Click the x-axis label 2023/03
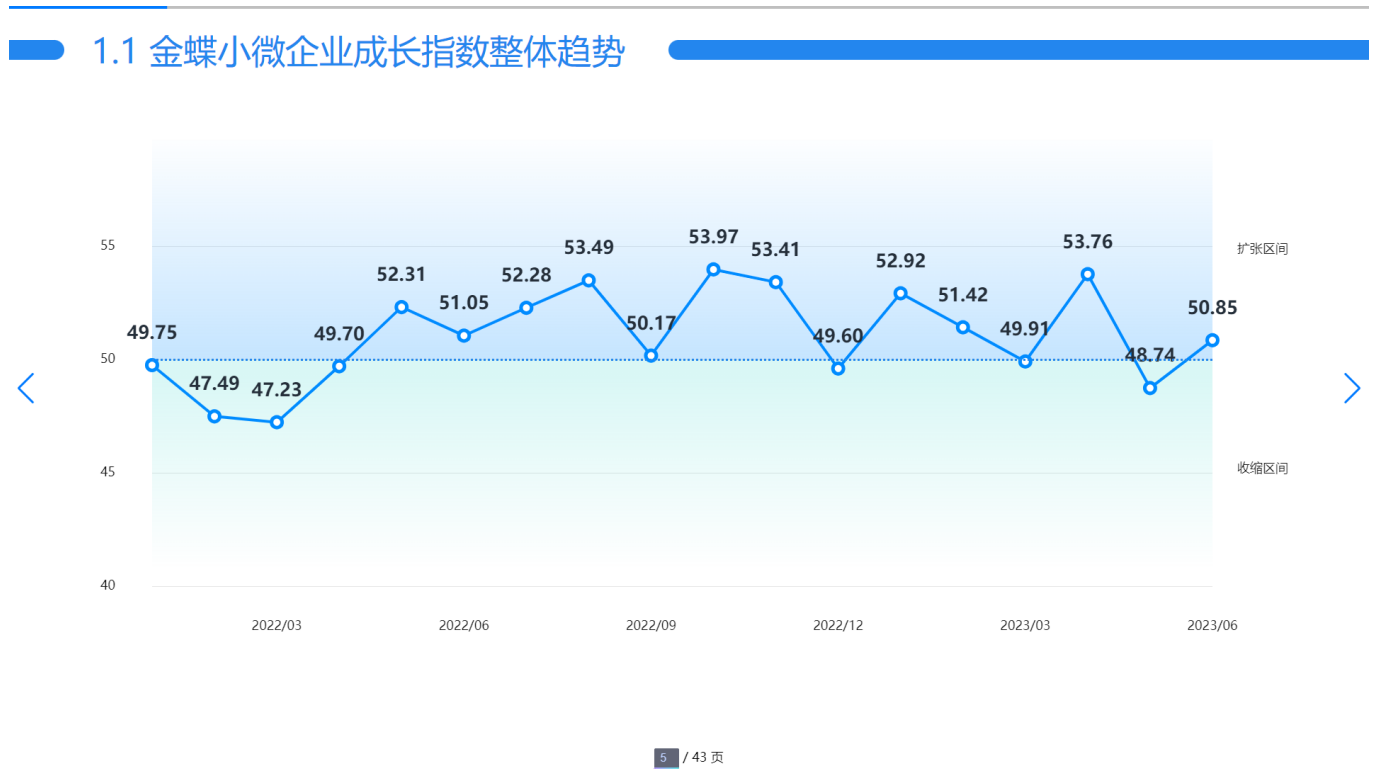 tap(1025, 625)
